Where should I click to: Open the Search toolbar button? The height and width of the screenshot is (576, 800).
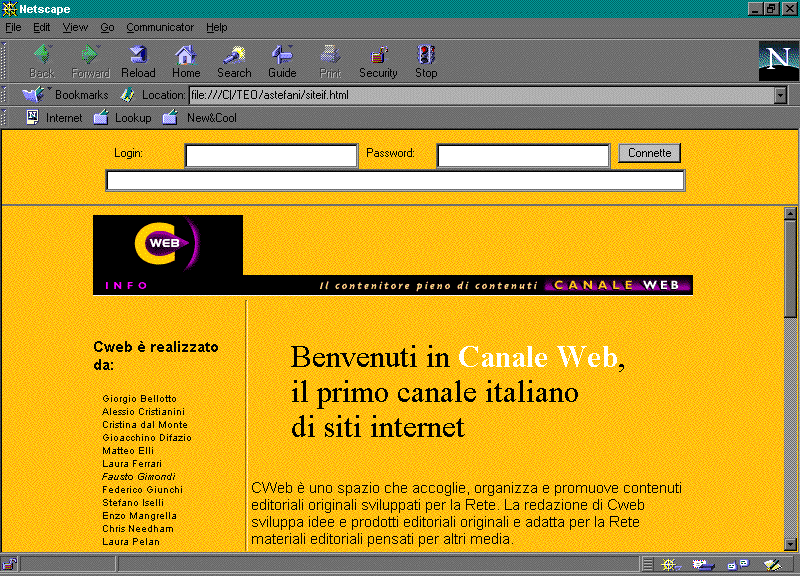pos(234,61)
